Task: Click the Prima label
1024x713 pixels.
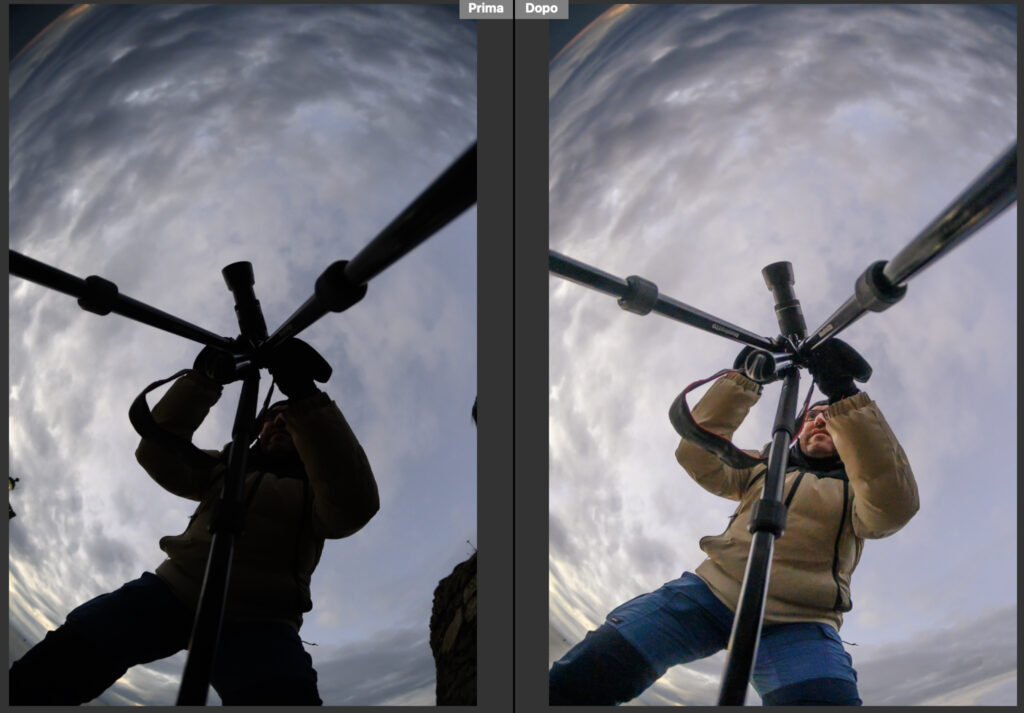Action: point(485,8)
